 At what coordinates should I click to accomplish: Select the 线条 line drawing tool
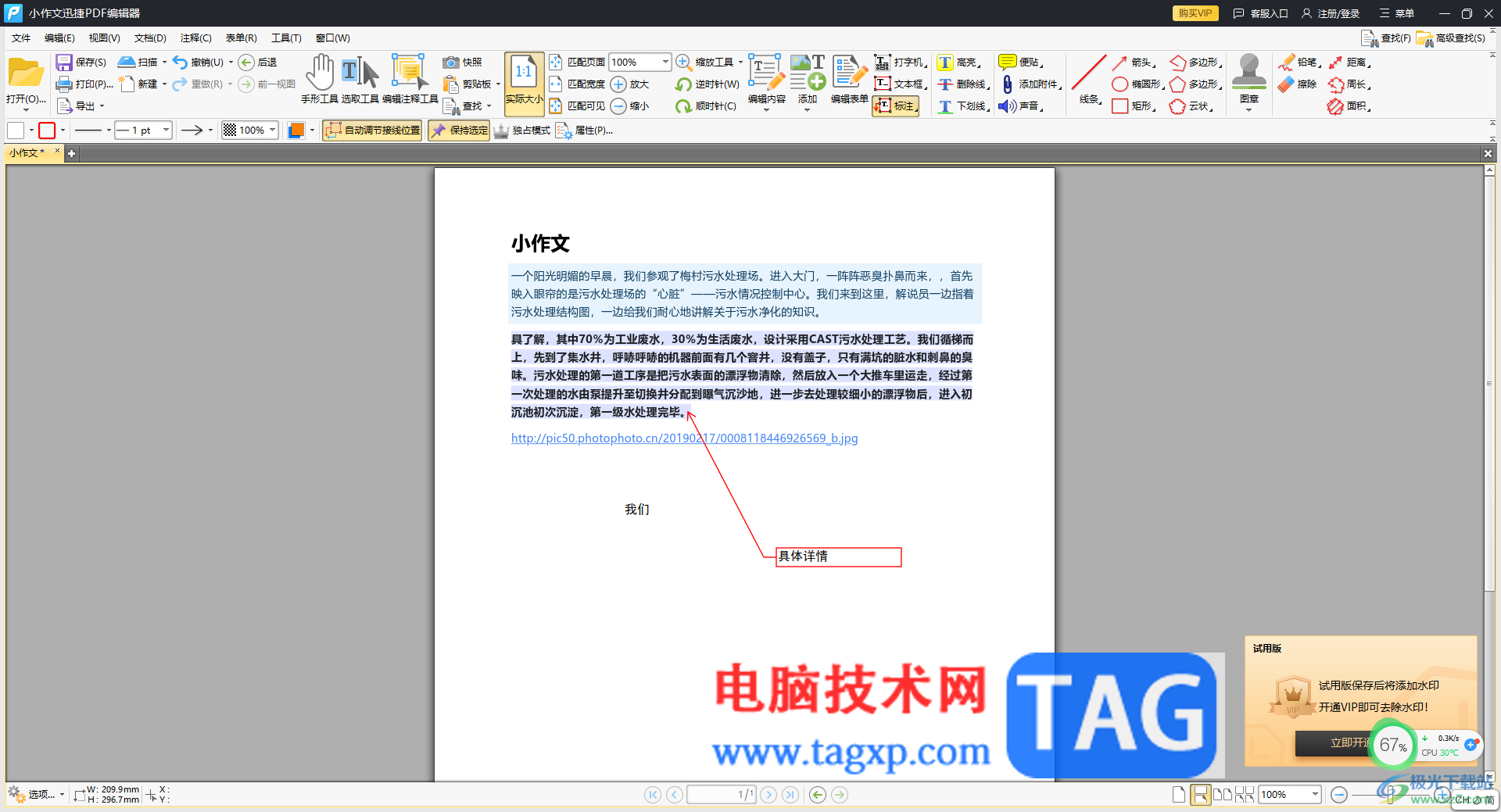click(1089, 80)
